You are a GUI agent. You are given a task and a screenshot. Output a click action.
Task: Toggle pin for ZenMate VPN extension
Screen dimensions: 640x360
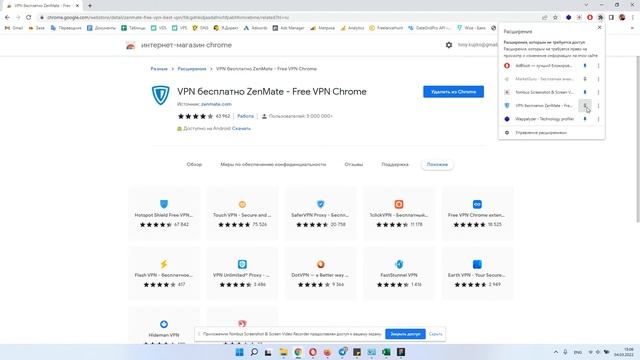(x=585, y=106)
